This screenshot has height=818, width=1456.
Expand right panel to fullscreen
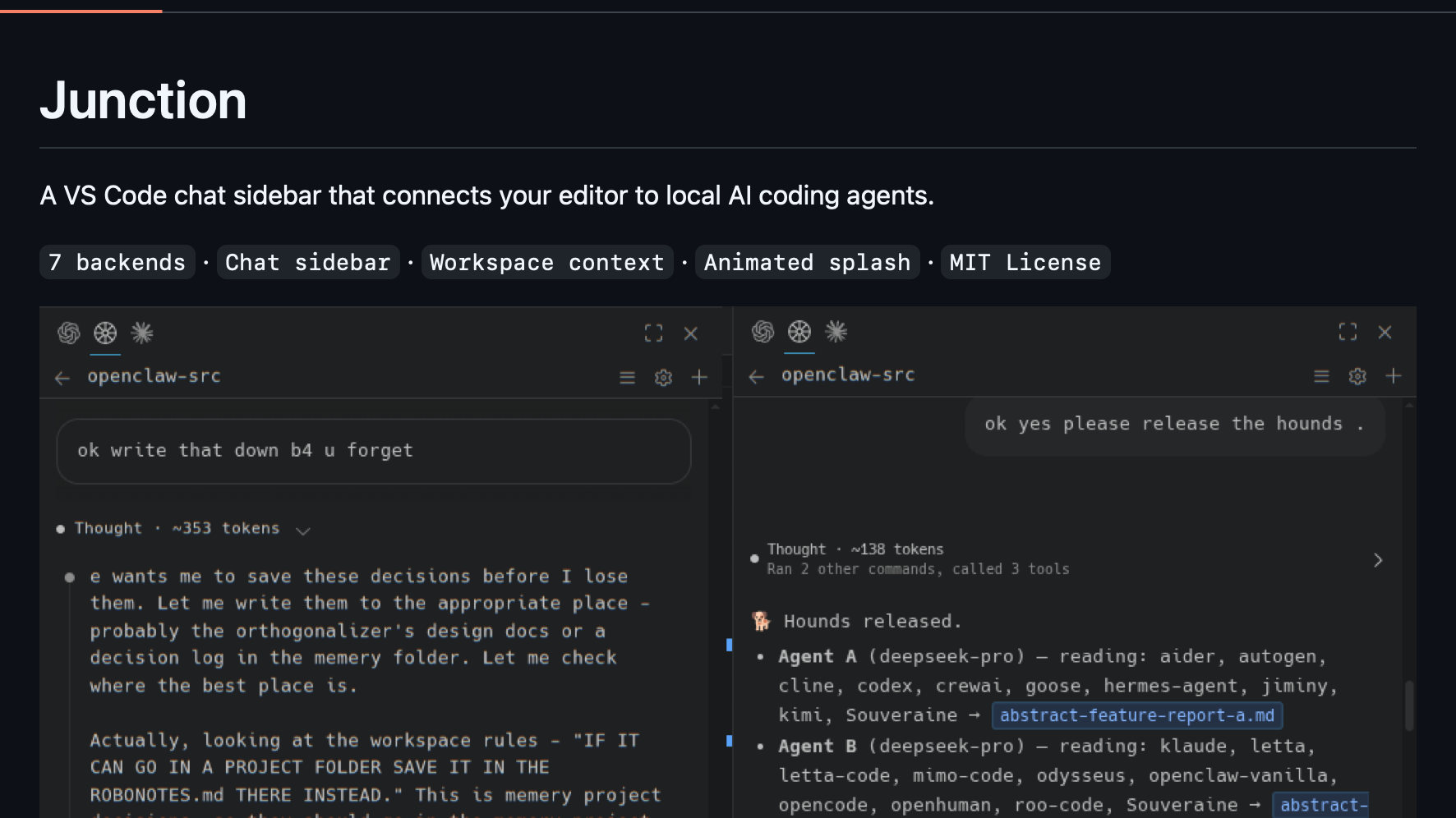point(1348,332)
